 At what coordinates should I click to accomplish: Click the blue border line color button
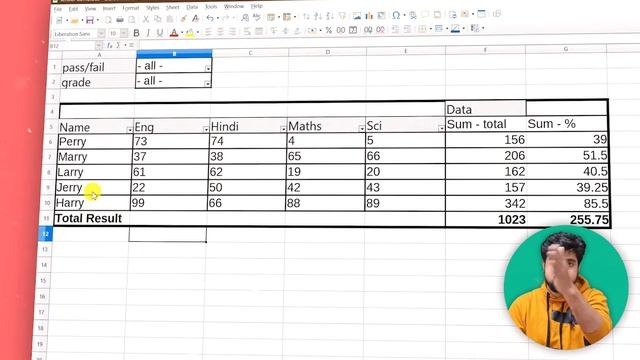[455, 29]
